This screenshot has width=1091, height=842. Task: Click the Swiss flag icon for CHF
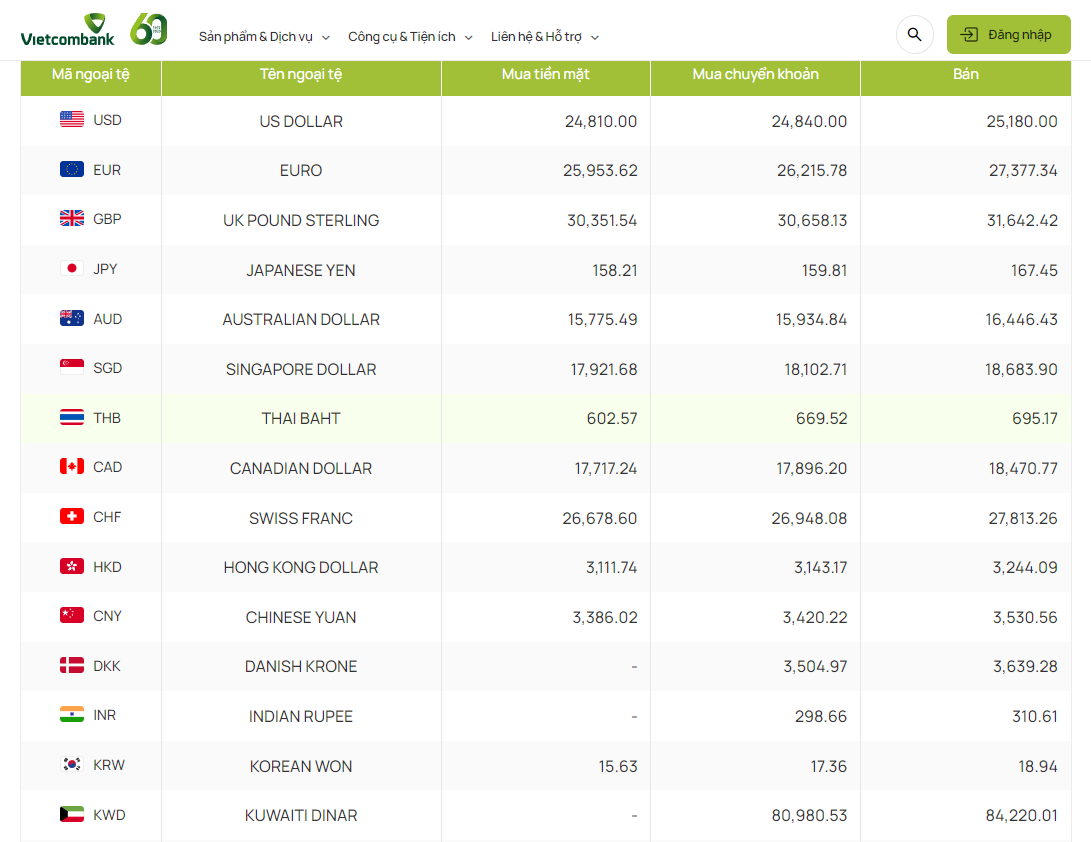(x=72, y=517)
